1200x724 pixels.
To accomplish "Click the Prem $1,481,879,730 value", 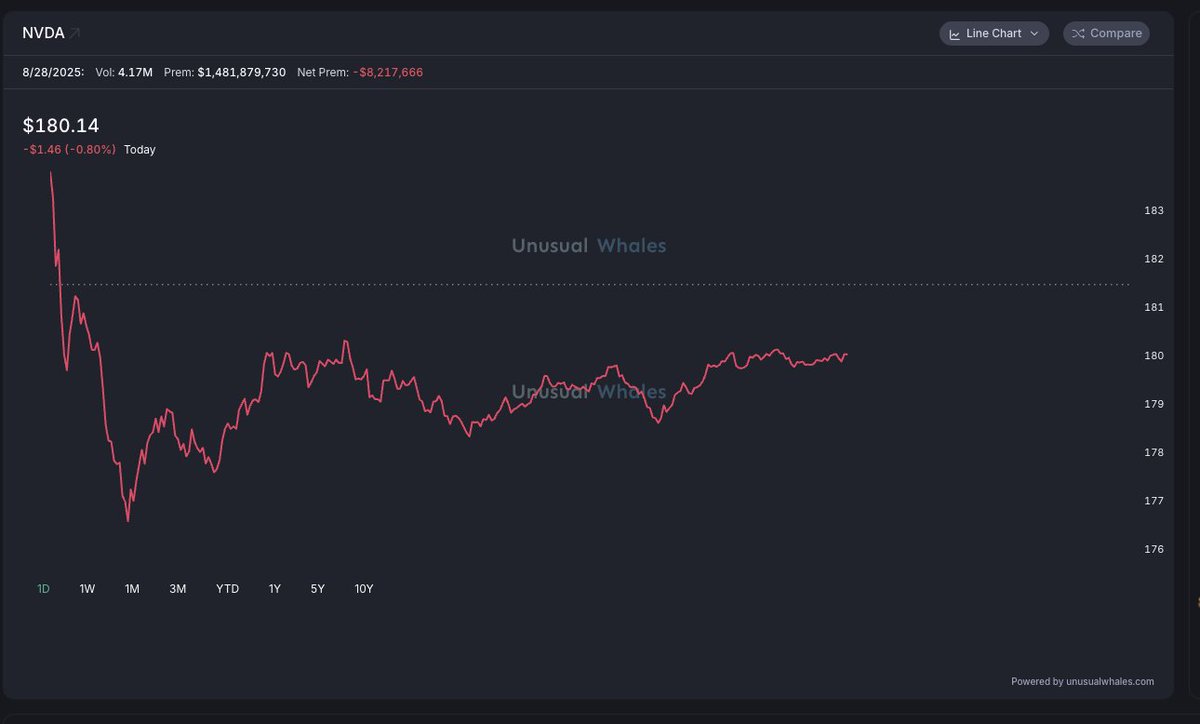I will pos(241,72).
